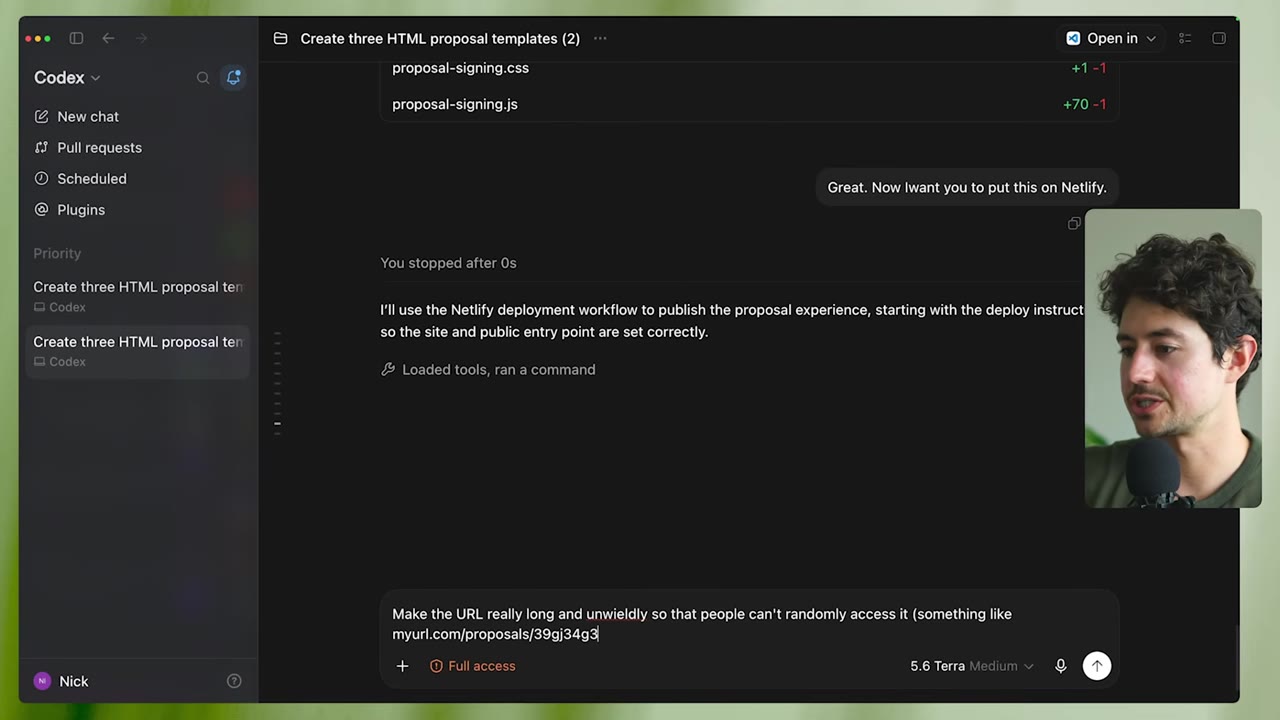Image resolution: width=1280 pixels, height=720 pixels.
Task: Click the 'You stopped after 0s' text
Action: coord(448,263)
